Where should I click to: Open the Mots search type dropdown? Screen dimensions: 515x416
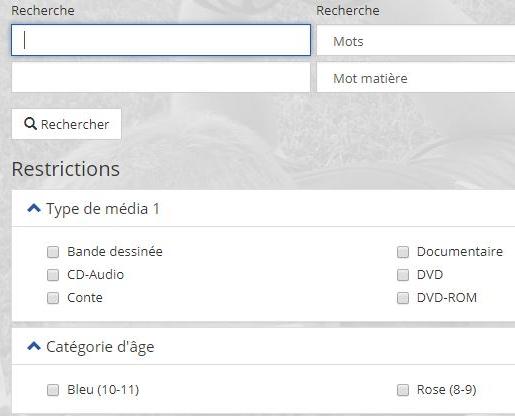(416, 40)
